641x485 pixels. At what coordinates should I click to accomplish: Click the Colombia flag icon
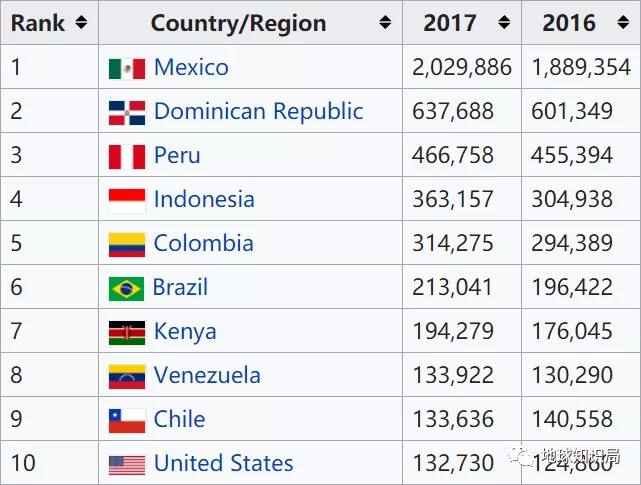coord(127,244)
